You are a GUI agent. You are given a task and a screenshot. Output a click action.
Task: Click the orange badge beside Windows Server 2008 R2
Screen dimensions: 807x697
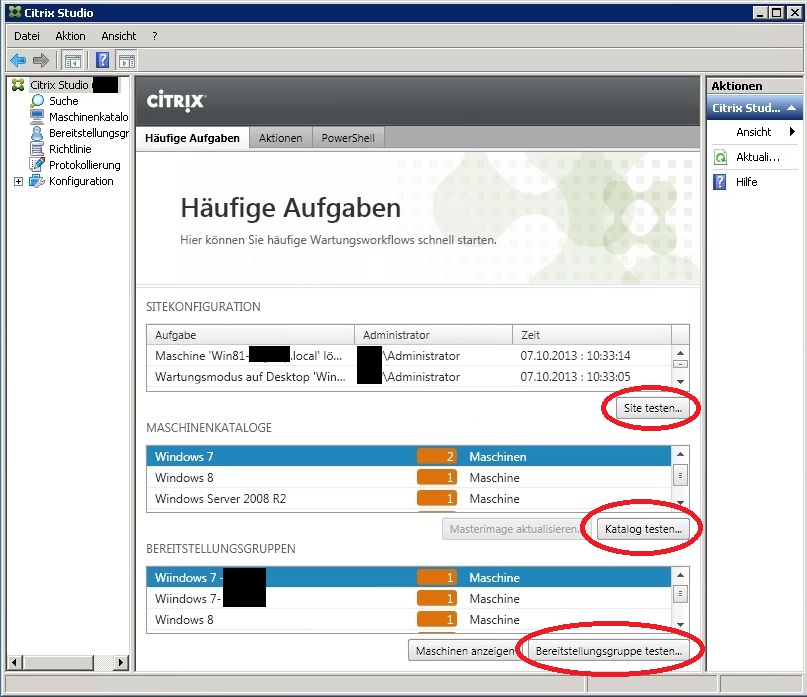tap(437, 499)
